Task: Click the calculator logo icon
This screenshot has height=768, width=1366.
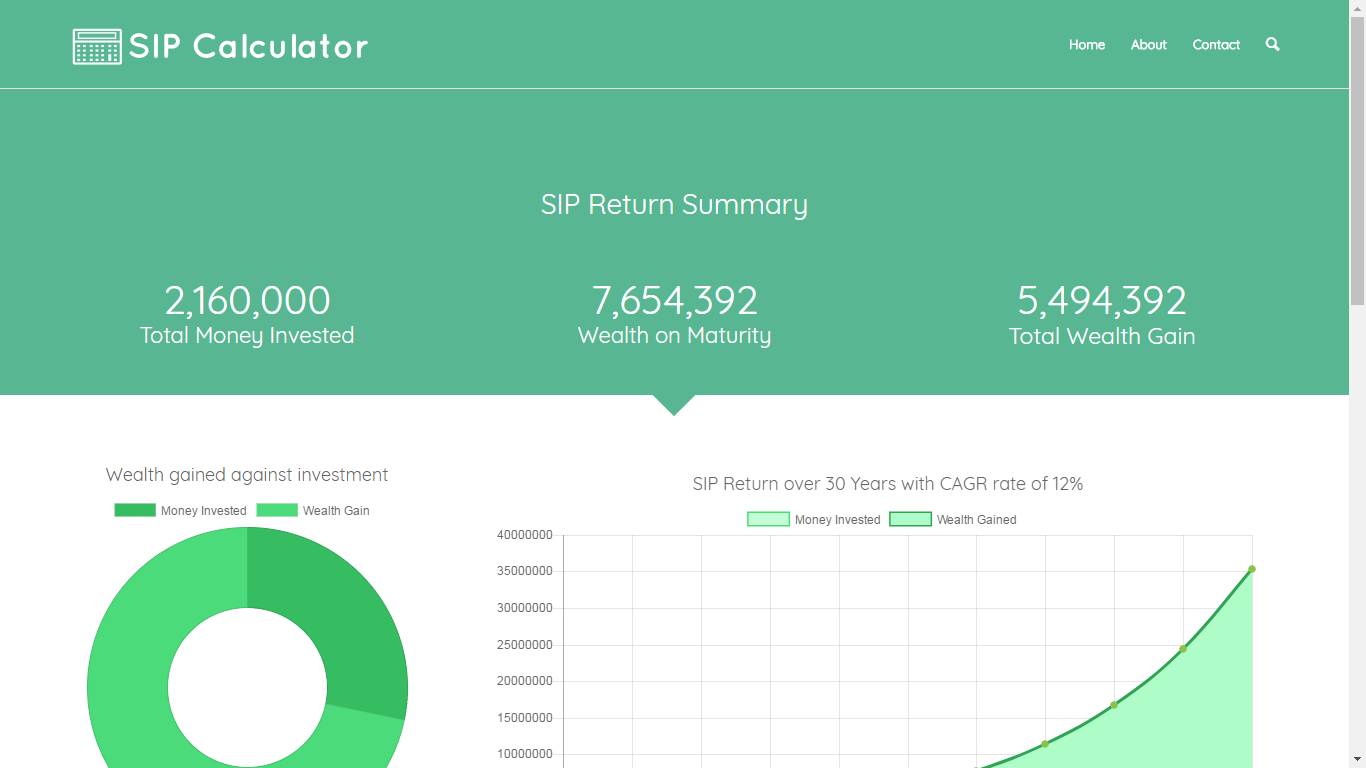Action: coord(97,46)
